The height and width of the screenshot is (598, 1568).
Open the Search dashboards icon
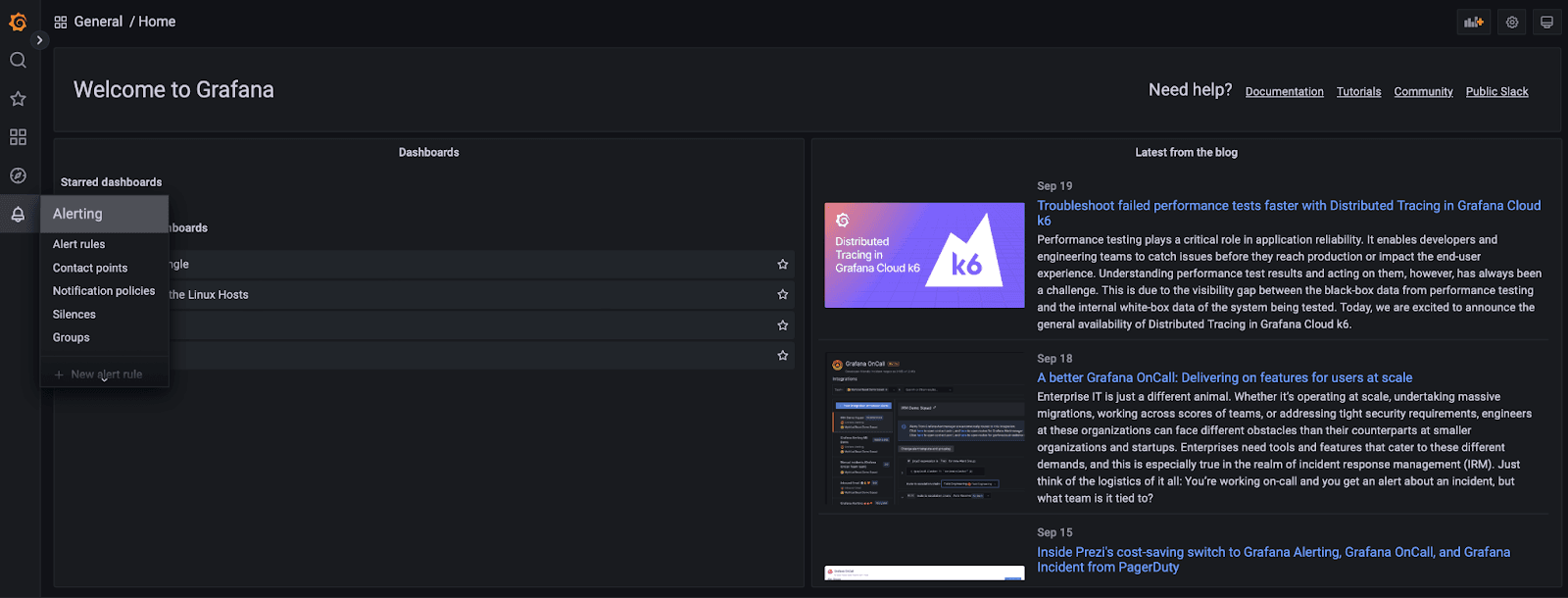pyautogui.click(x=18, y=60)
